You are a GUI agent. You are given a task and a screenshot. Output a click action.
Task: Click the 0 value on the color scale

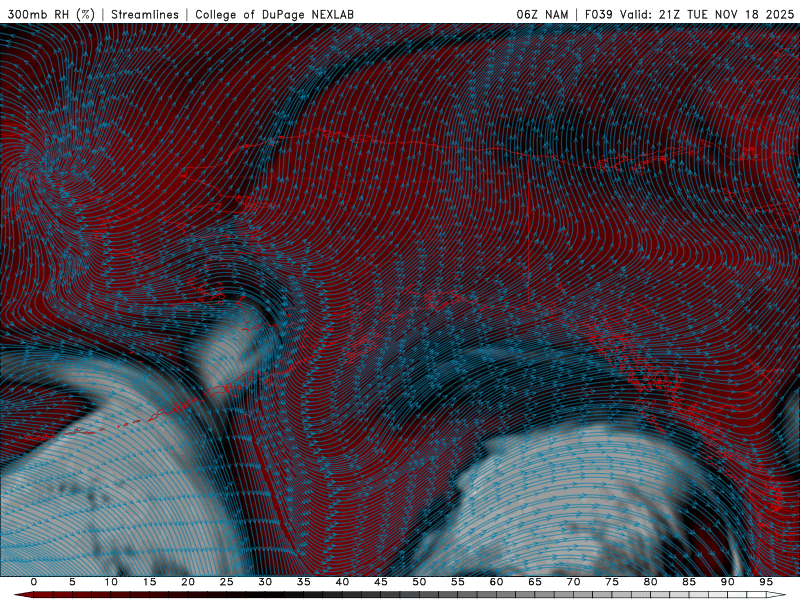click(x=34, y=582)
